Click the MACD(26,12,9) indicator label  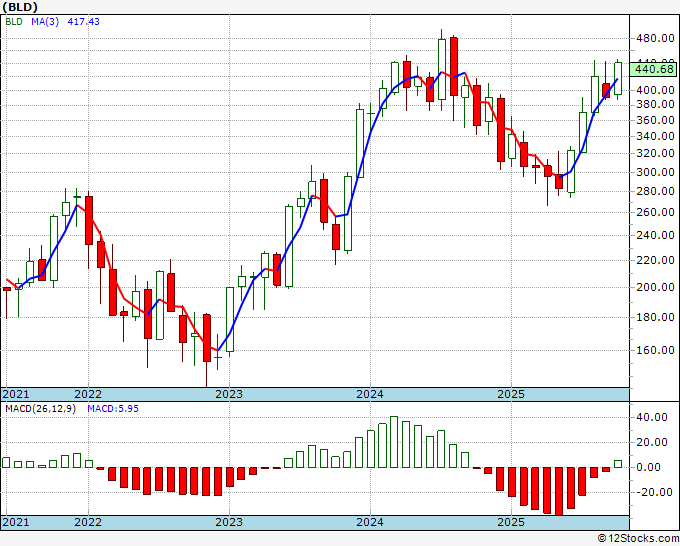(x=40, y=409)
